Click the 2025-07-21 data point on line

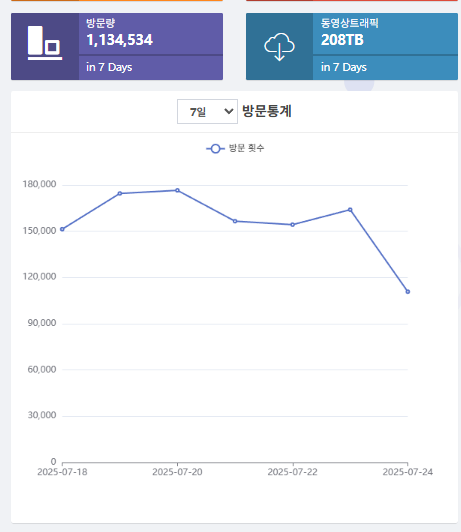(x=235, y=221)
